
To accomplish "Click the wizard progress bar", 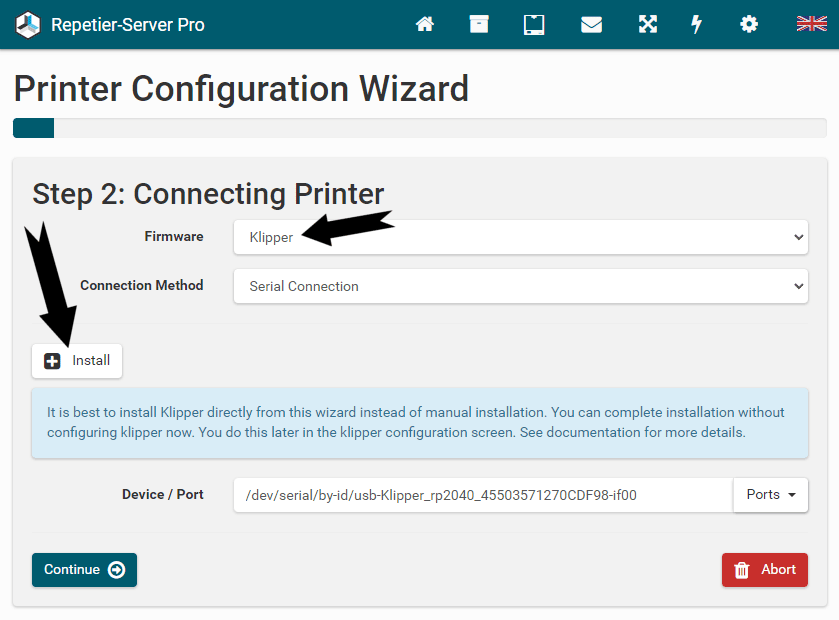I will pos(419,128).
